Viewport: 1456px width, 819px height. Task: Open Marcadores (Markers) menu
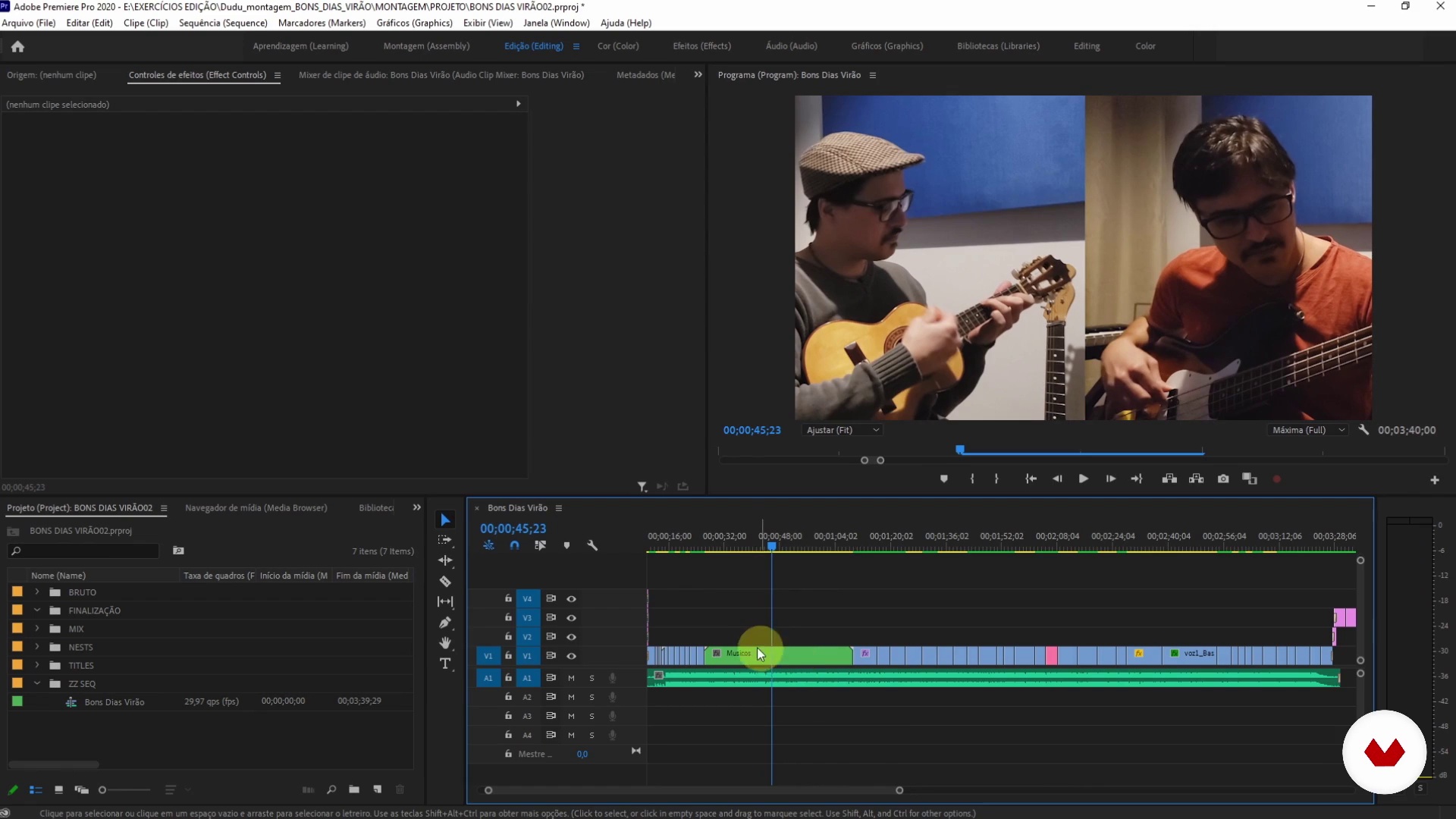tap(322, 23)
